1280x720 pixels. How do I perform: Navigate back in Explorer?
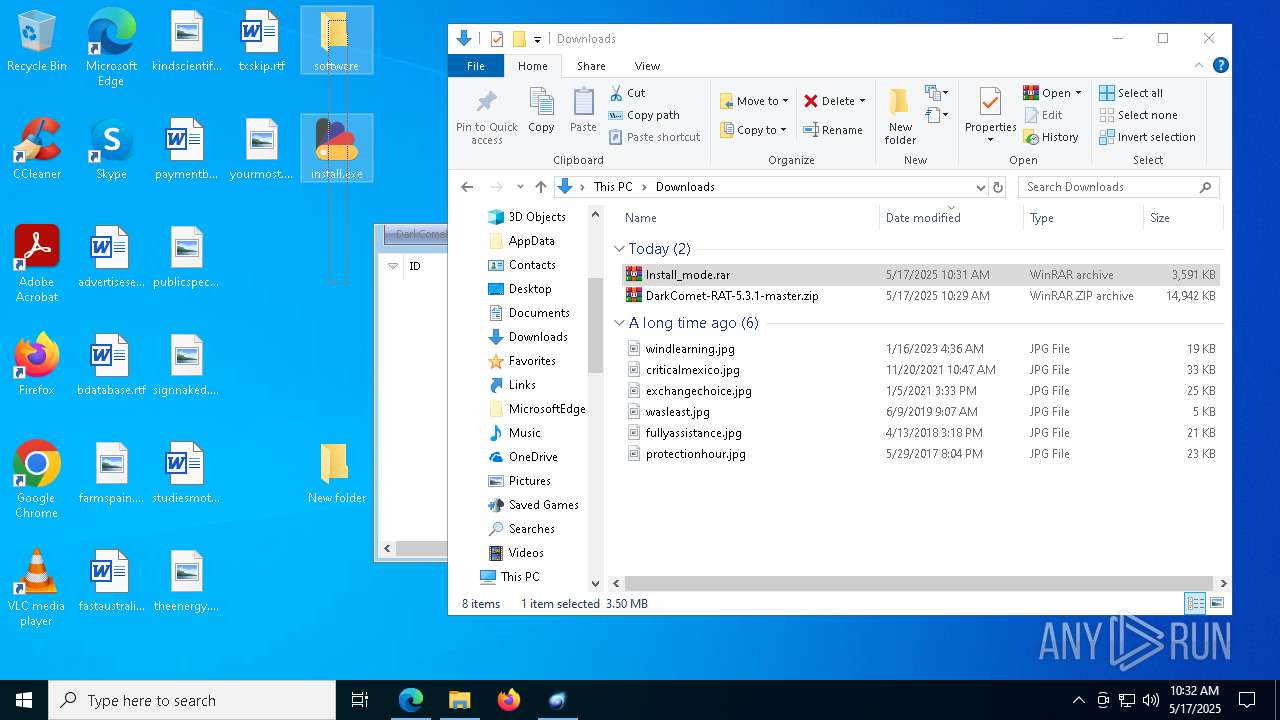pyautogui.click(x=467, y=187)
